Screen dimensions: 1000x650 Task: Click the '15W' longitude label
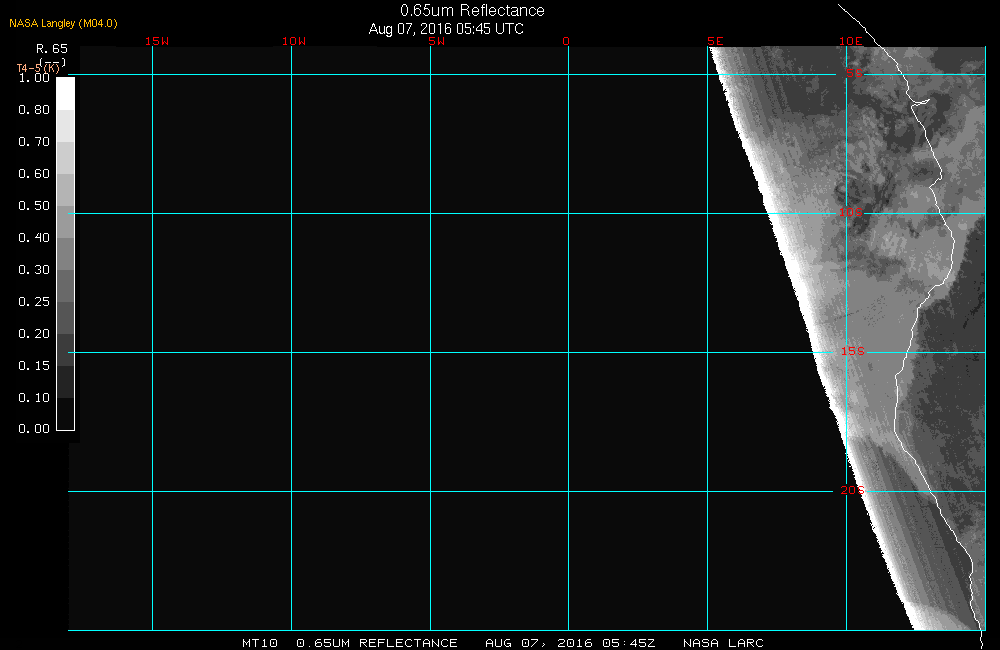(x=157, y=41)
